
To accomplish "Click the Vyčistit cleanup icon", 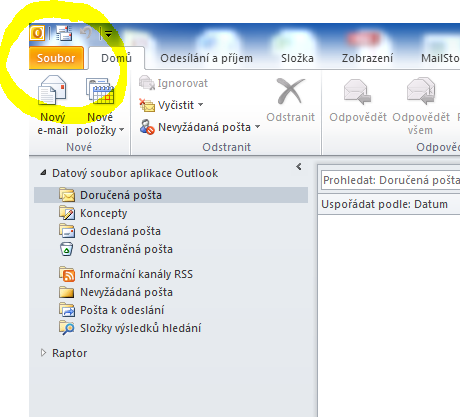I will pos(147,105).
